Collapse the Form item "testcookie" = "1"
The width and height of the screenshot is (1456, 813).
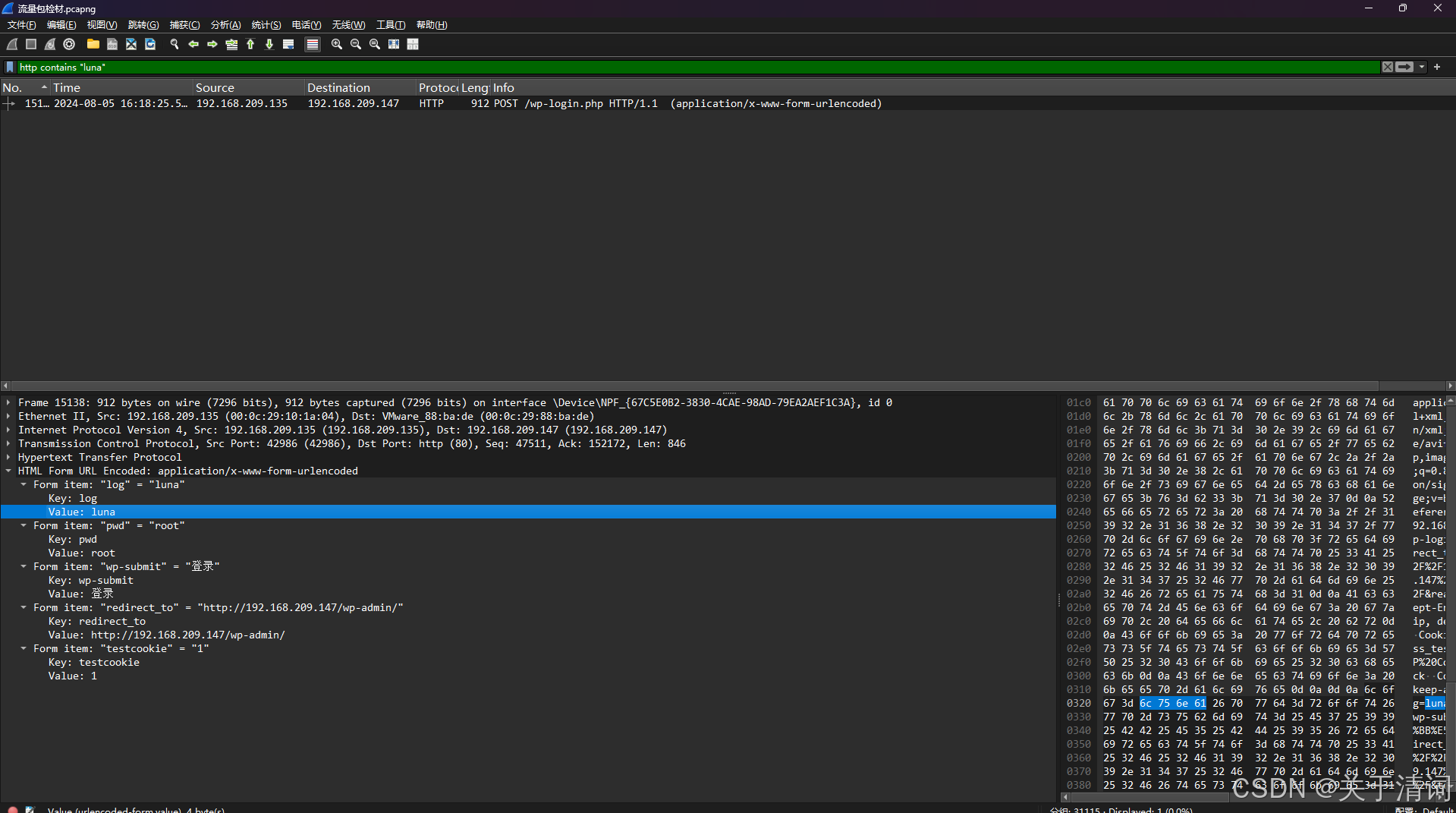24,649
